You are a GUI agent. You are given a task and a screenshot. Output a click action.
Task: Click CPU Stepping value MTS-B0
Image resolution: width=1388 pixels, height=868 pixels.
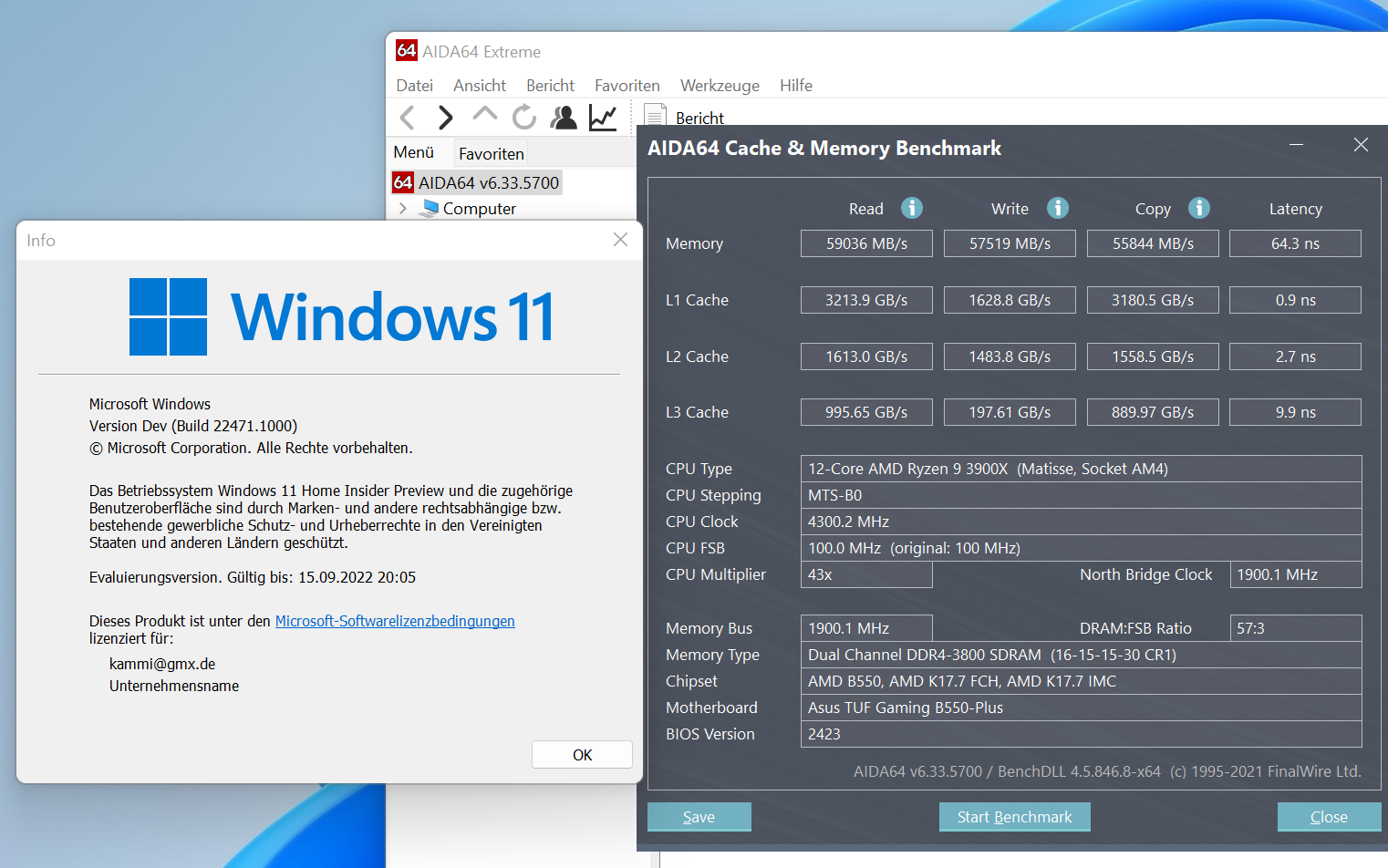tap(1081, 495)
